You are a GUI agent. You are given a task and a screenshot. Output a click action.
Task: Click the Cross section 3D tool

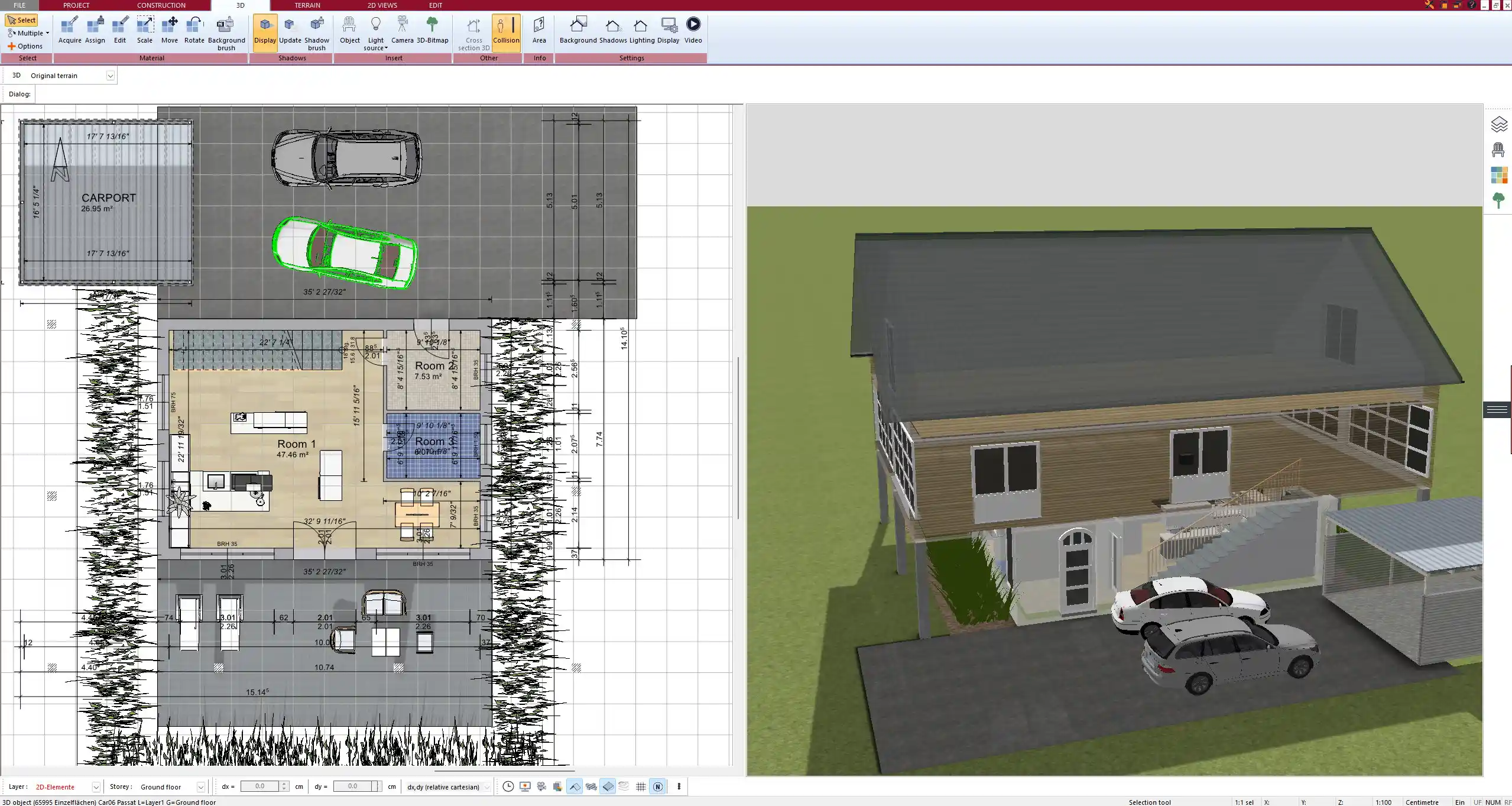point(473,34)
